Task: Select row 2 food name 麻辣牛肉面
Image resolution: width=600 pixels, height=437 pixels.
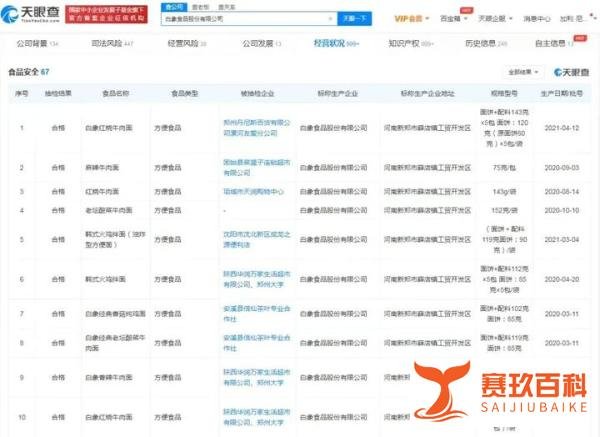Action: pyautogui.click(x=102, y=167)
